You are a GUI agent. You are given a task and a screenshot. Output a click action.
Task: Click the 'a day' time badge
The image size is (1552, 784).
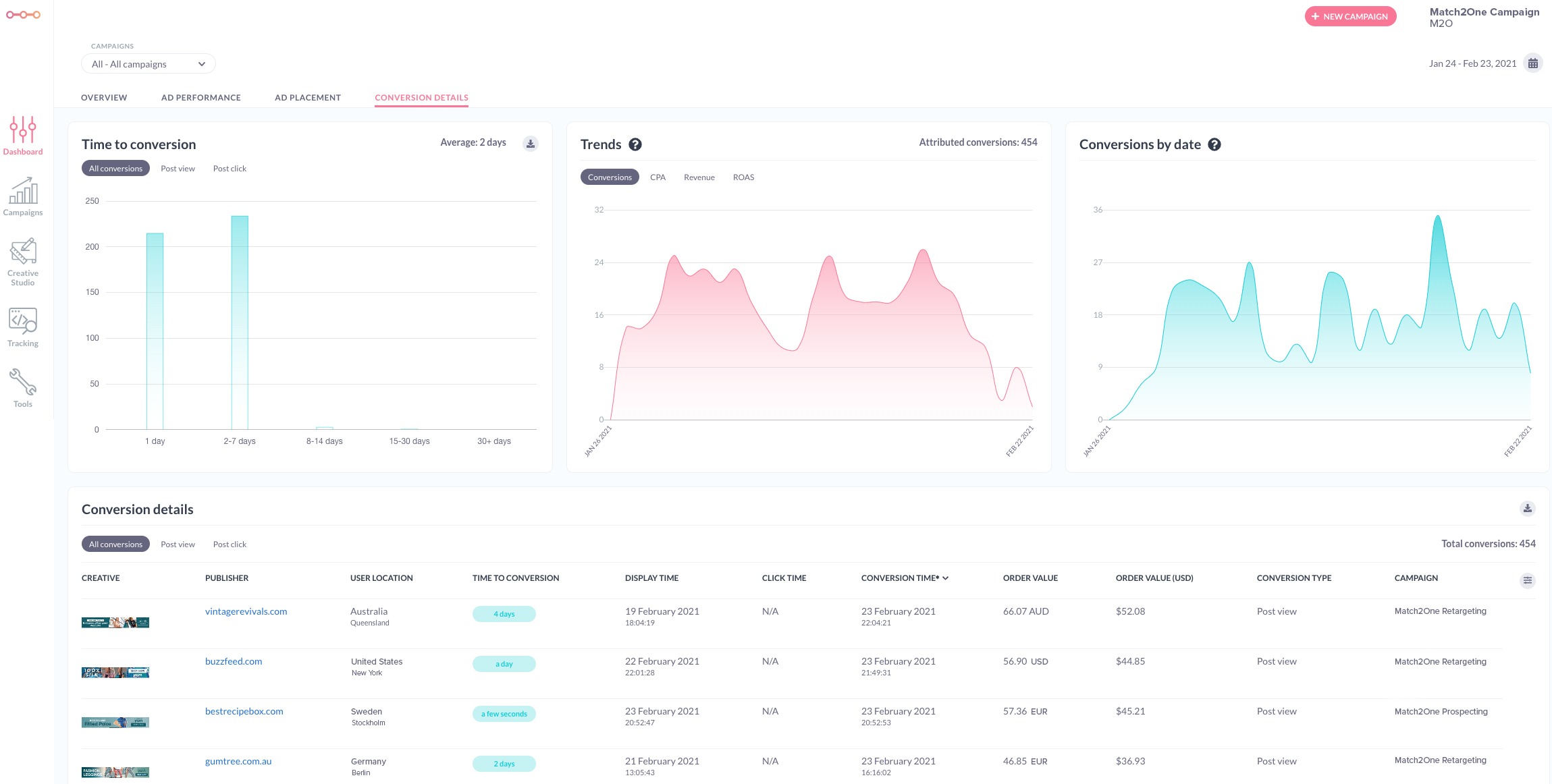[504, 664]
